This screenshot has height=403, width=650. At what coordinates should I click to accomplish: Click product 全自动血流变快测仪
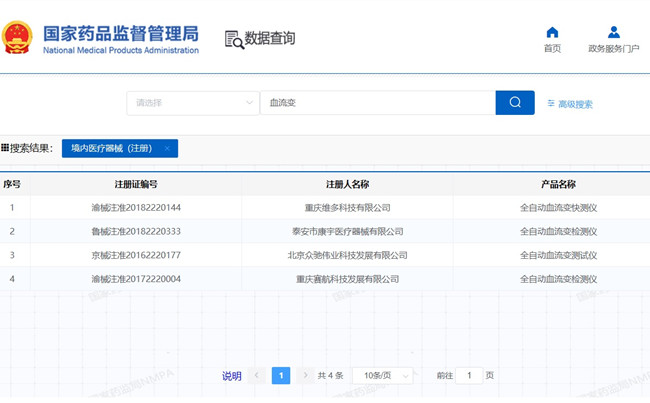(558, 207)
